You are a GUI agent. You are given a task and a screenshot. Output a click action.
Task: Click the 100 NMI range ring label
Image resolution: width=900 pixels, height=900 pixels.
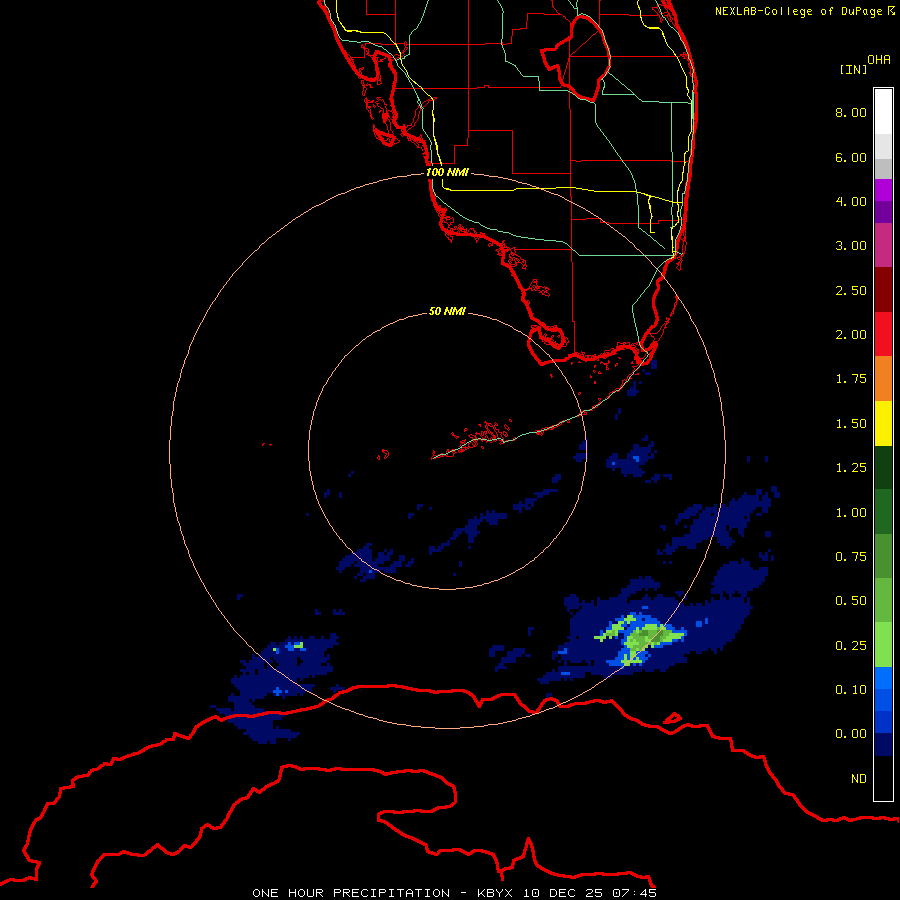(x=447, y=172)
